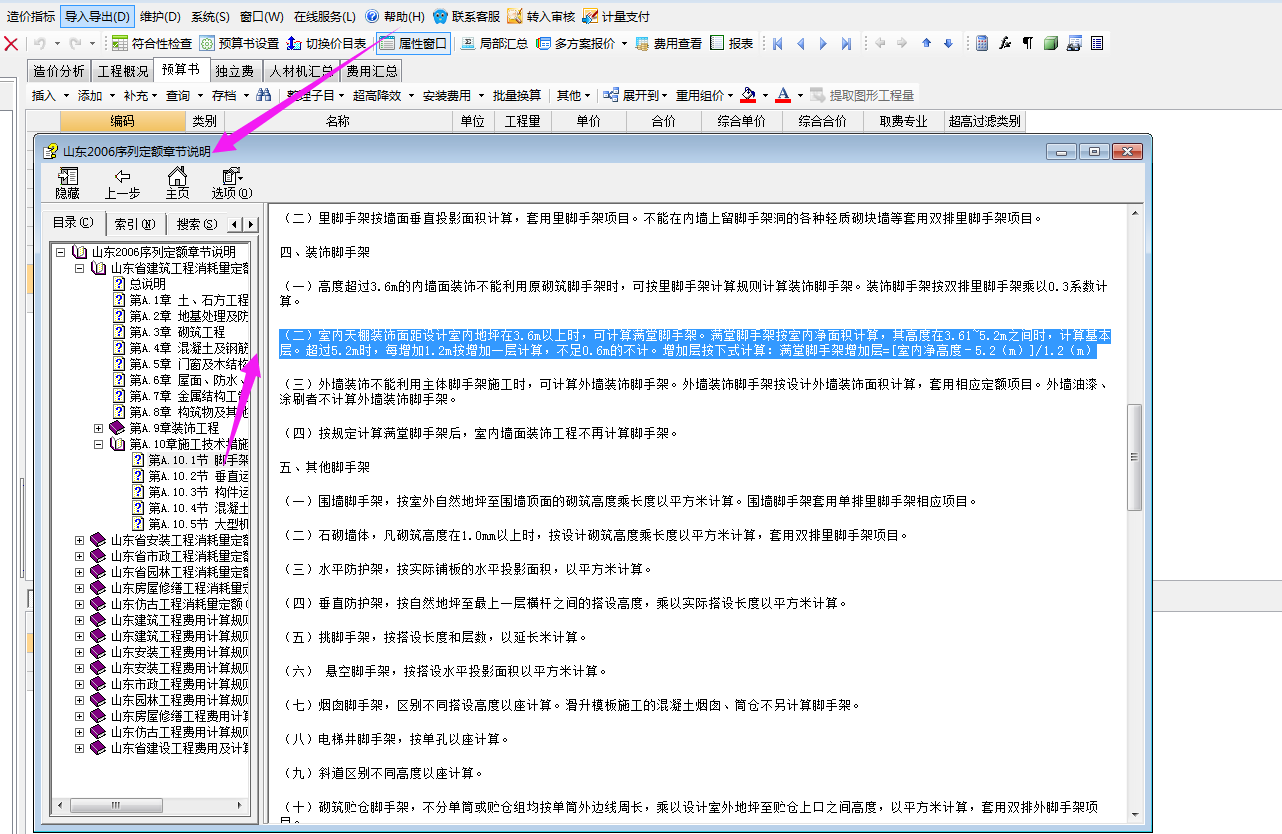
Task: Jump to first record navigation arrow
Action: coord(777,43)
